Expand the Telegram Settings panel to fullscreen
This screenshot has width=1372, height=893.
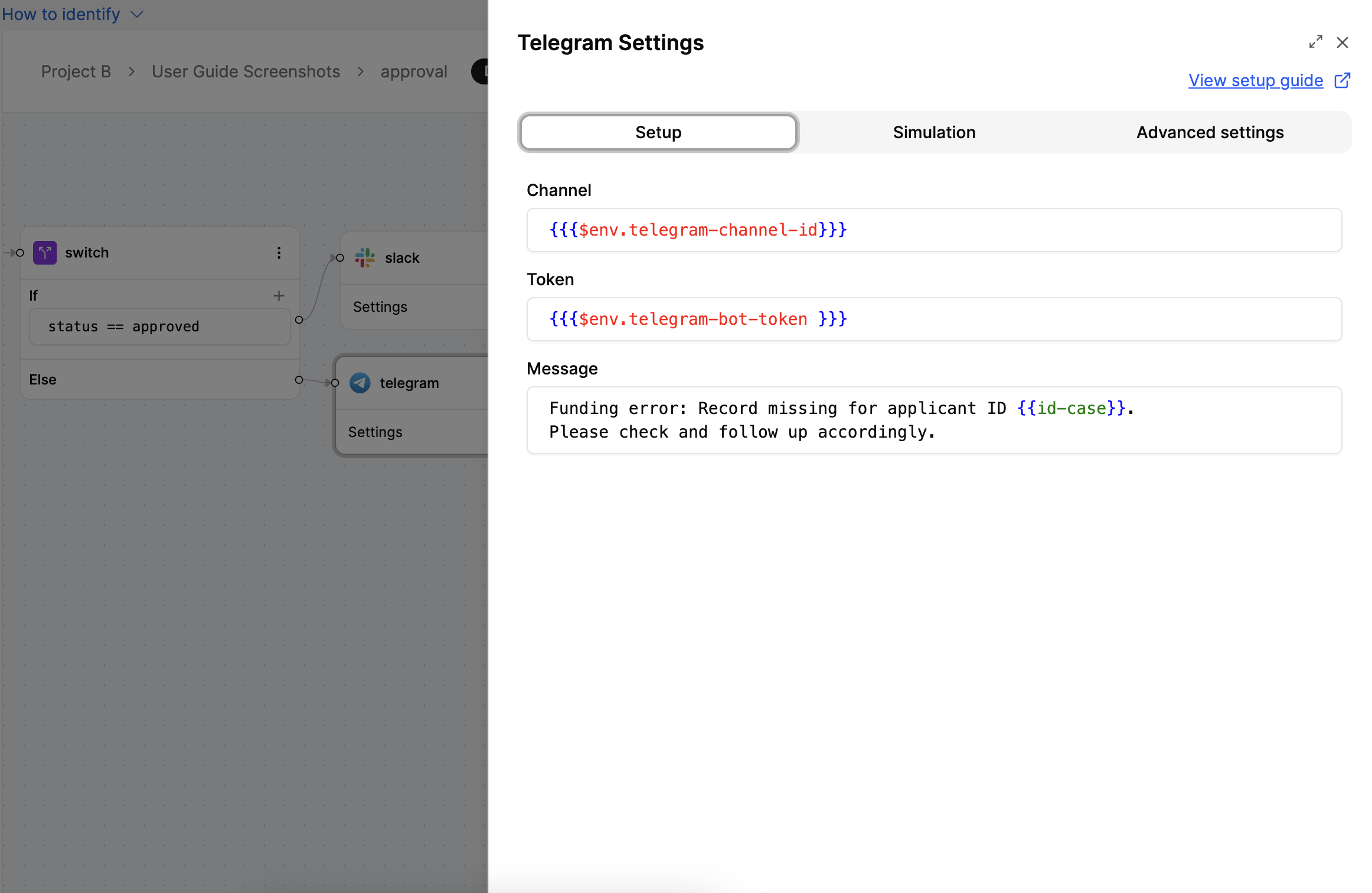[1315, 42]
